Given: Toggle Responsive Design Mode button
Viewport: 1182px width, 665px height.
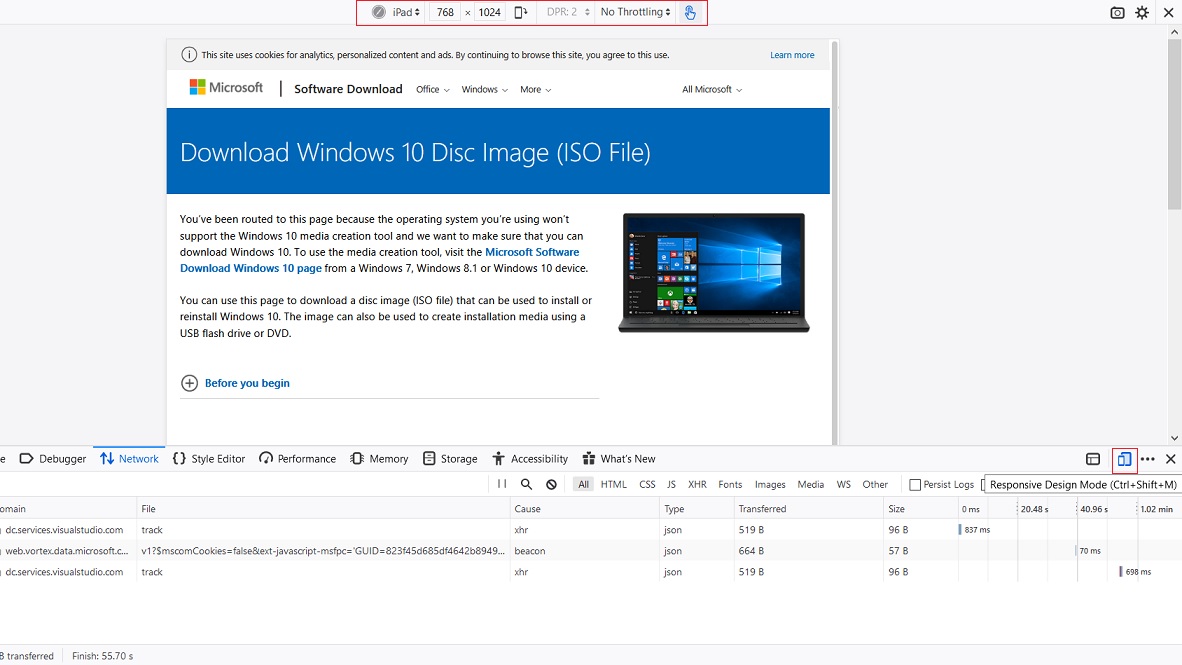Looking at the screenshot, I should [1124, 458].
